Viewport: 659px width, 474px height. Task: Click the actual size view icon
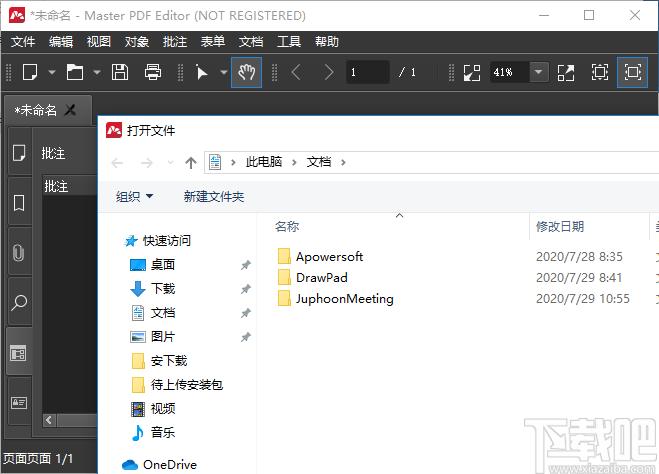click(600, 72)
